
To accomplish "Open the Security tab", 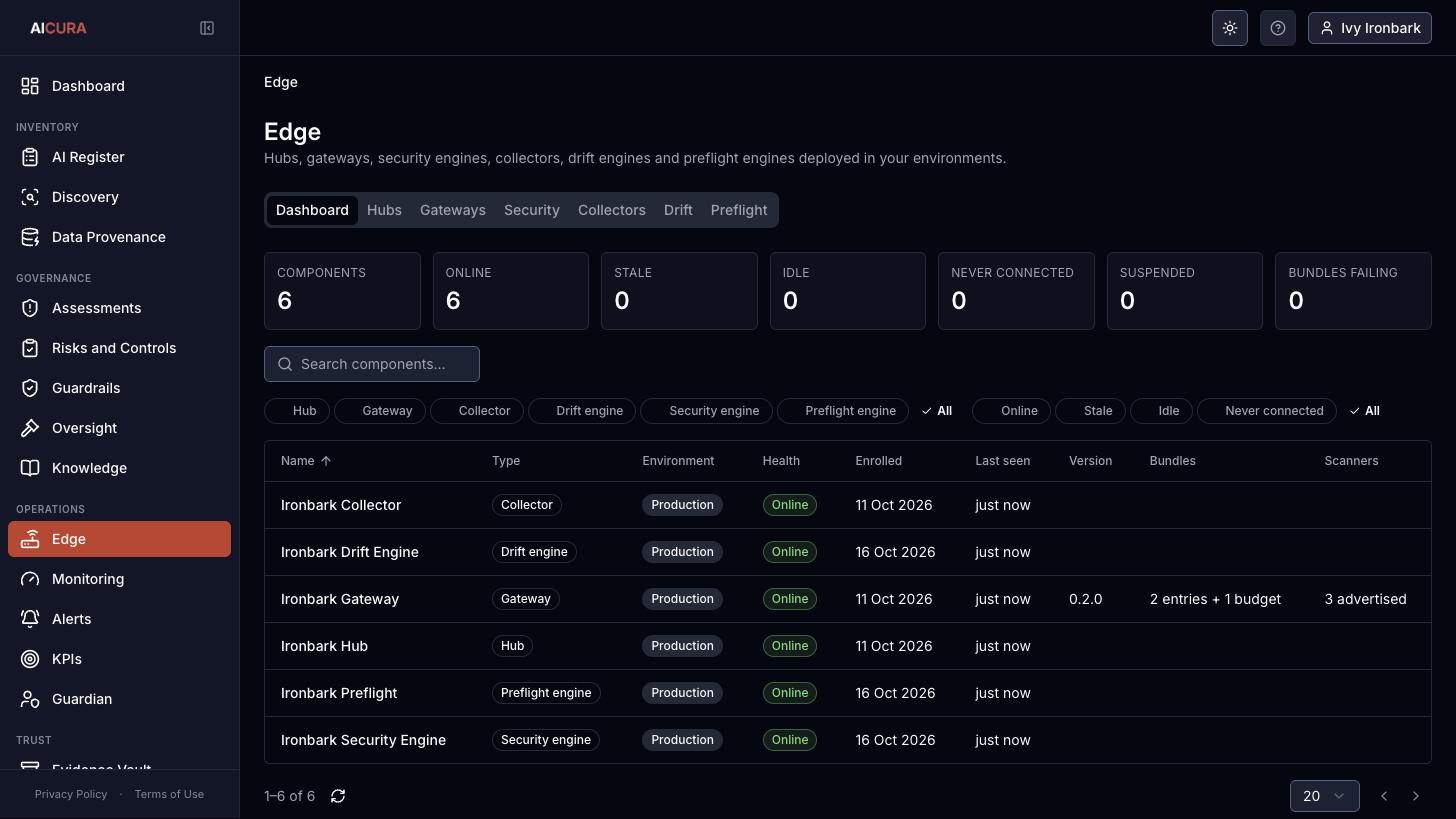I will [532, 210].
